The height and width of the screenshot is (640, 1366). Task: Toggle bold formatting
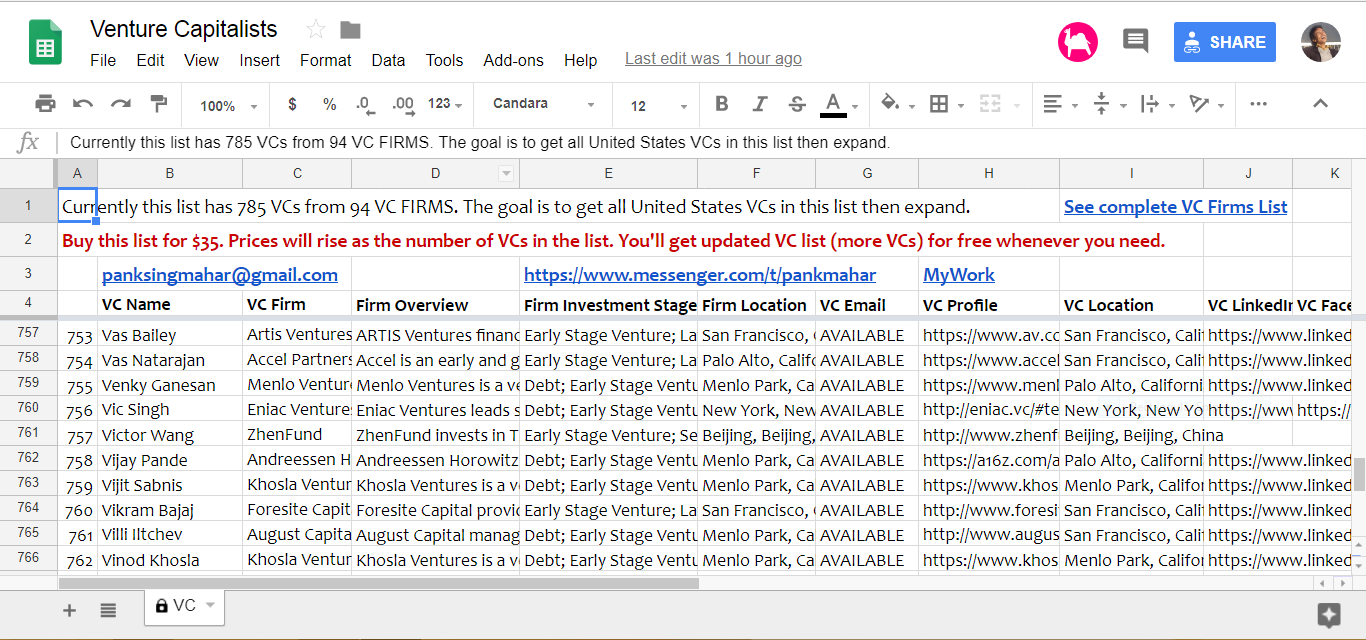point(722,104)
